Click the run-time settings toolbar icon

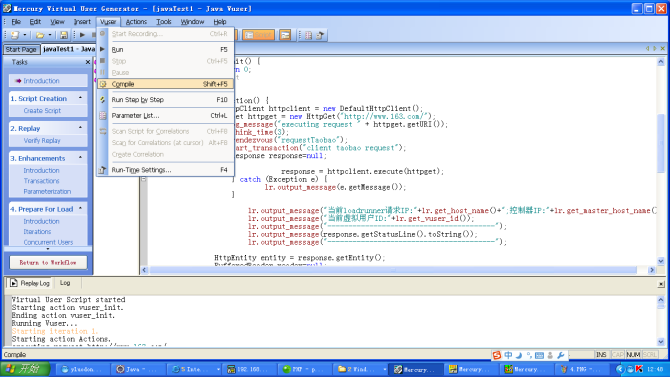coord(320,35)
